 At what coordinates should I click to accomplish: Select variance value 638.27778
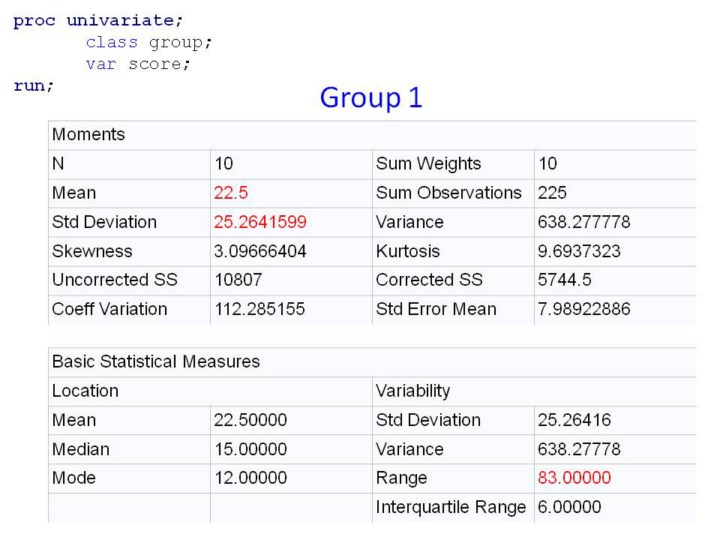click(x=579, y=450)
